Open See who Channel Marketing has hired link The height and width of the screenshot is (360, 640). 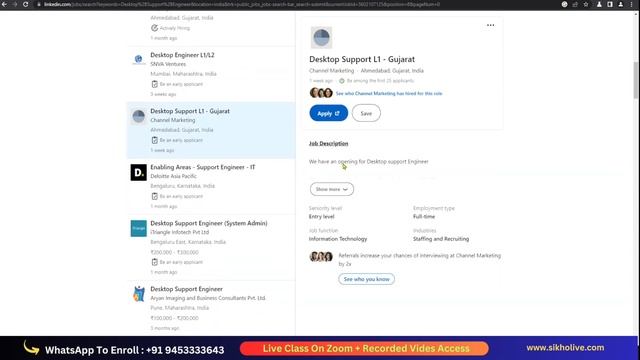[x=389, y=93]
